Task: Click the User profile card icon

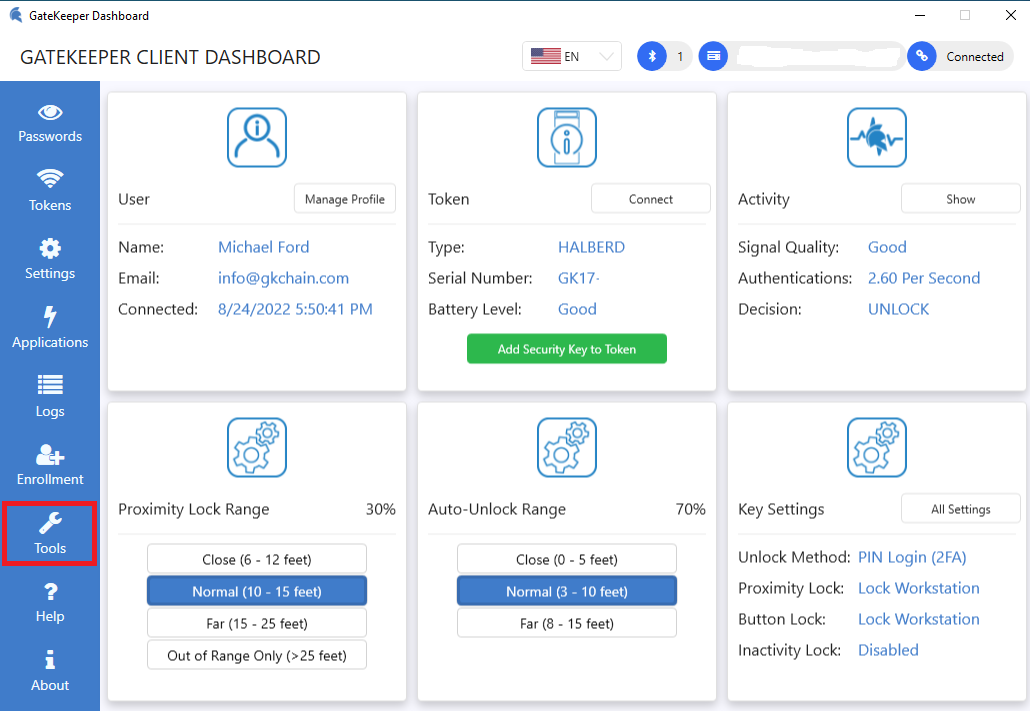Action: pyautogui.click(x=257, y=138)
